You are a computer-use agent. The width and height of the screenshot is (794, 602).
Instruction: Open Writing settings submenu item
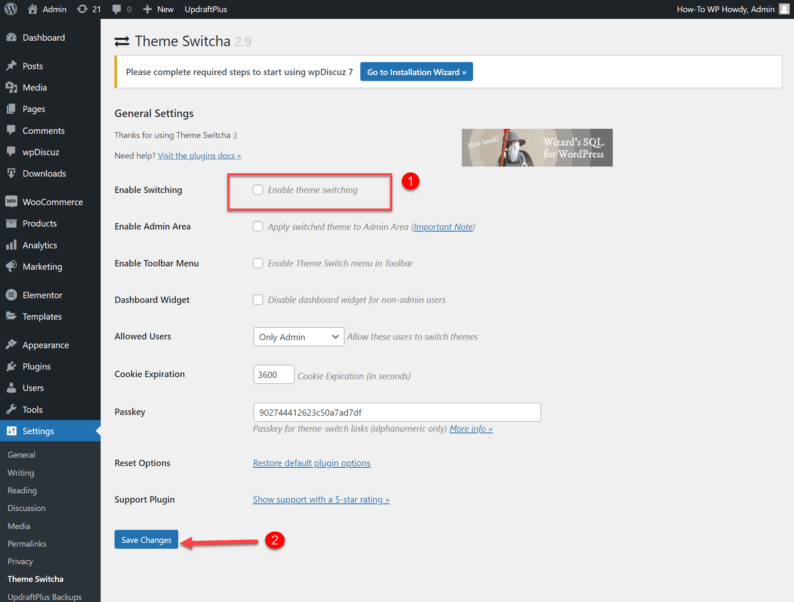pyautogui.click(x=21, y=472)
